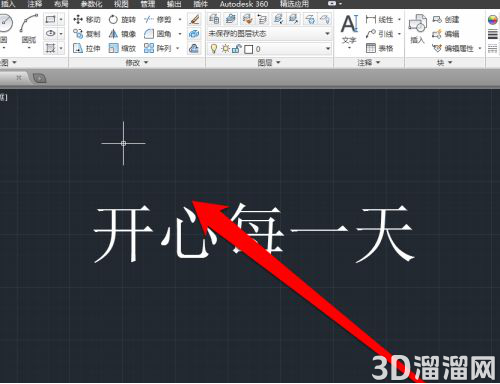The width and height of the screenshot is (500, 384).
Task: Click the Edit Attributes (编辑属性) tool
Action: (x=453, y=48)
